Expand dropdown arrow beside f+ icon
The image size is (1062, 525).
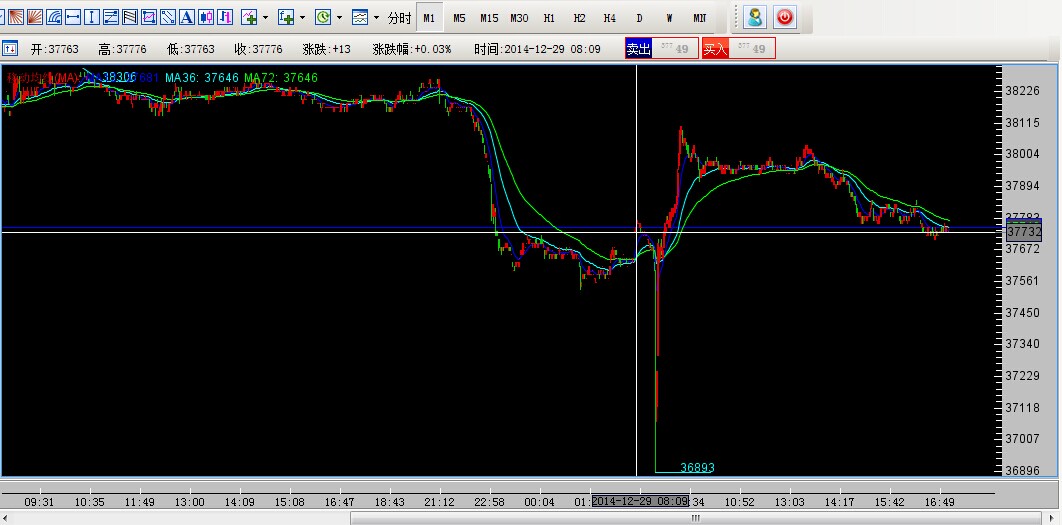point(302,17)
